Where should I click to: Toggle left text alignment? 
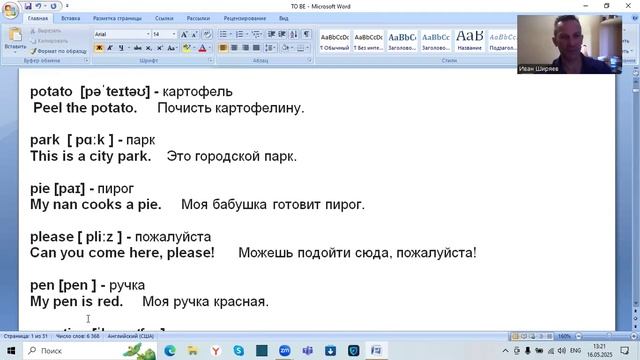[x=223, y=48]
